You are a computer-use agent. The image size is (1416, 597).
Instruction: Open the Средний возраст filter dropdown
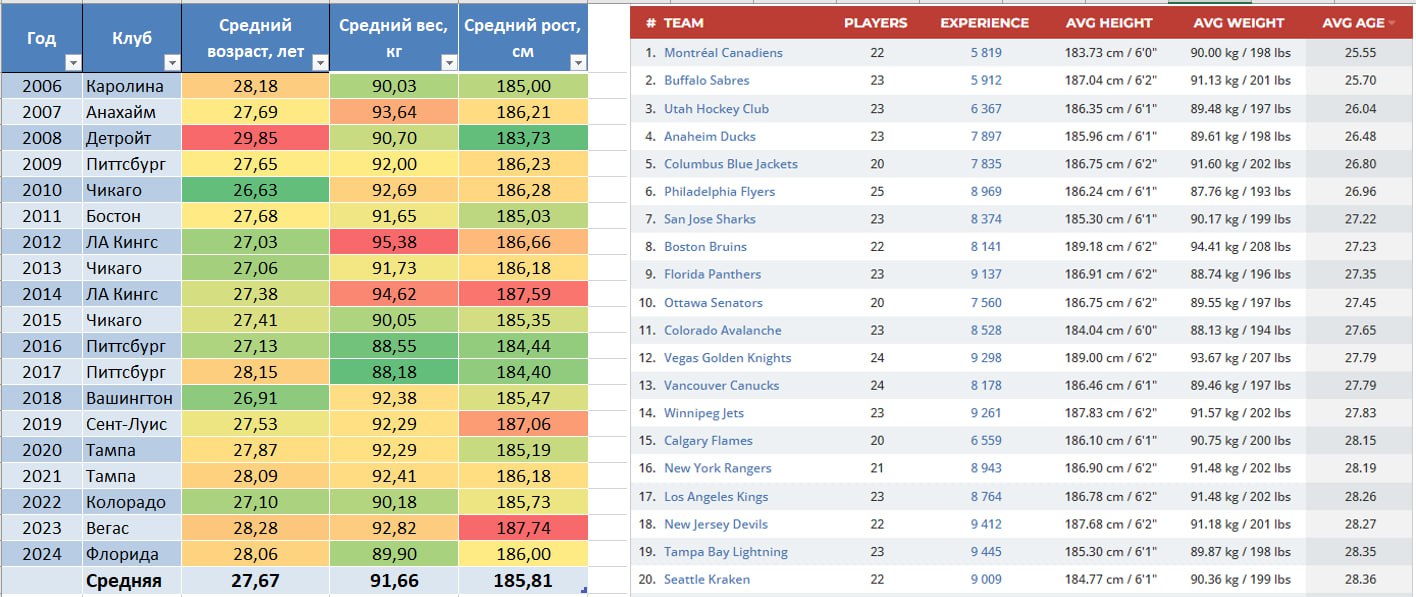(320, 63)
